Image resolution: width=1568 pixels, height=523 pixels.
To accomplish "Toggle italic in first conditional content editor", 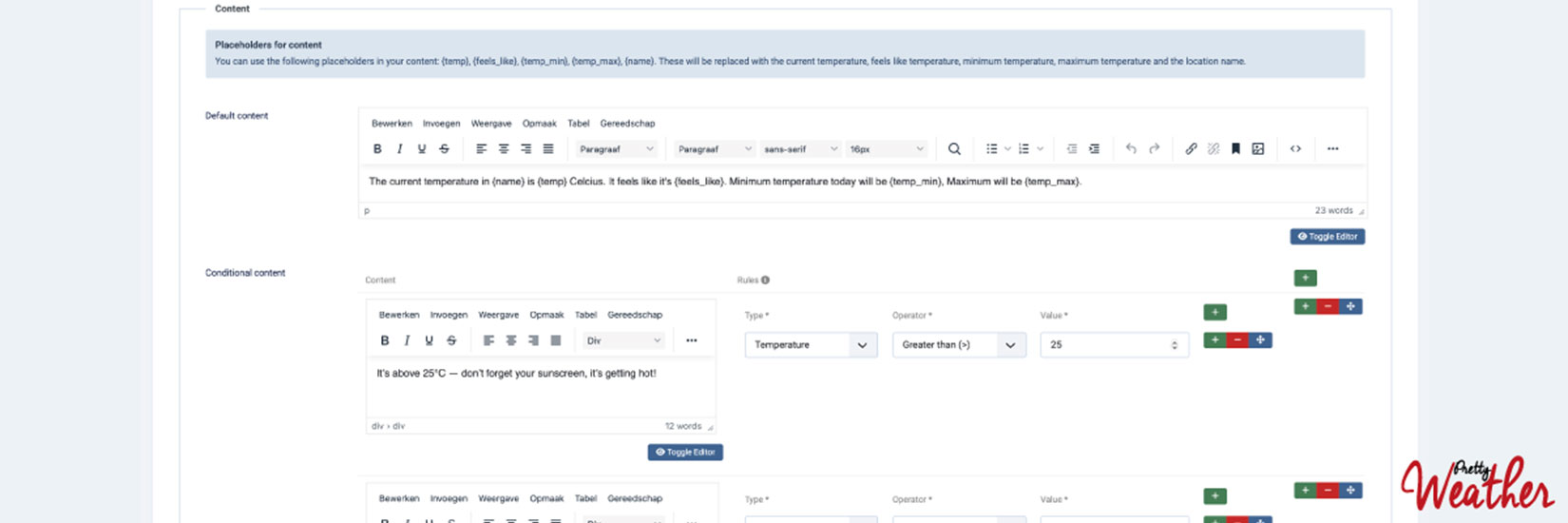I will [x=407, y=340].
